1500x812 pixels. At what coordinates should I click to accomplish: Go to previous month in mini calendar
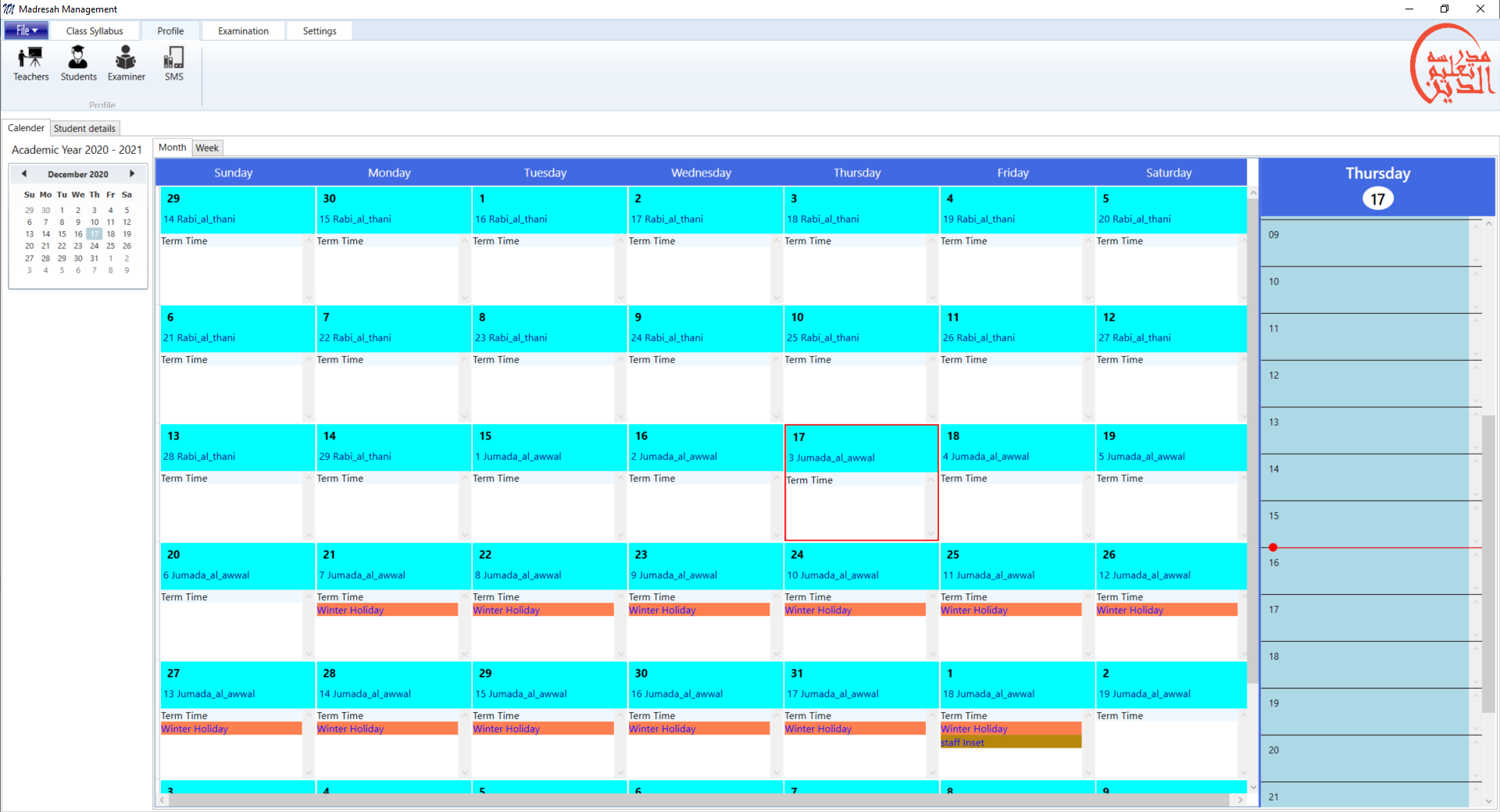click(x=24, y=174)
